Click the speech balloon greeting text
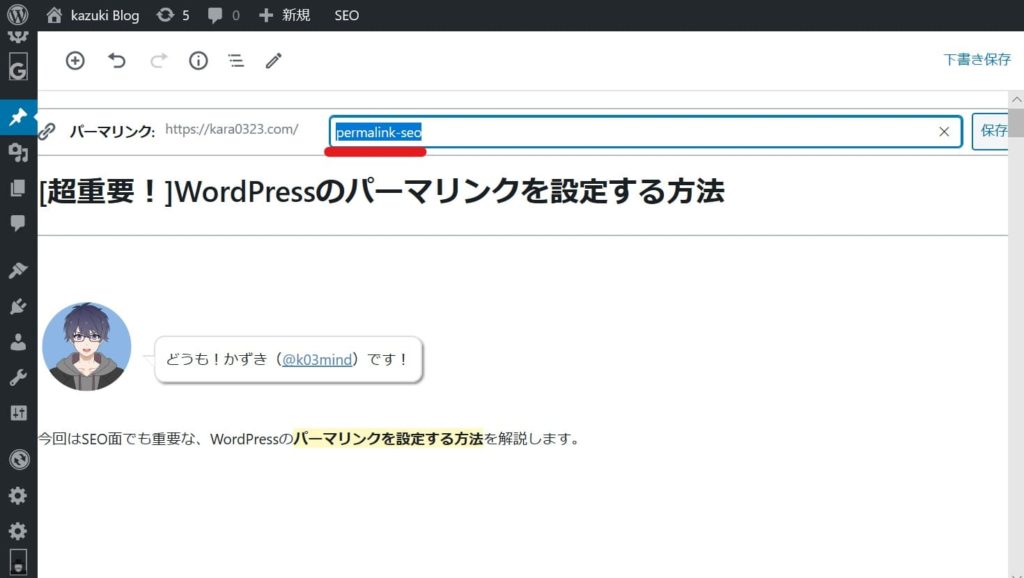 click(x=288, y=359)
